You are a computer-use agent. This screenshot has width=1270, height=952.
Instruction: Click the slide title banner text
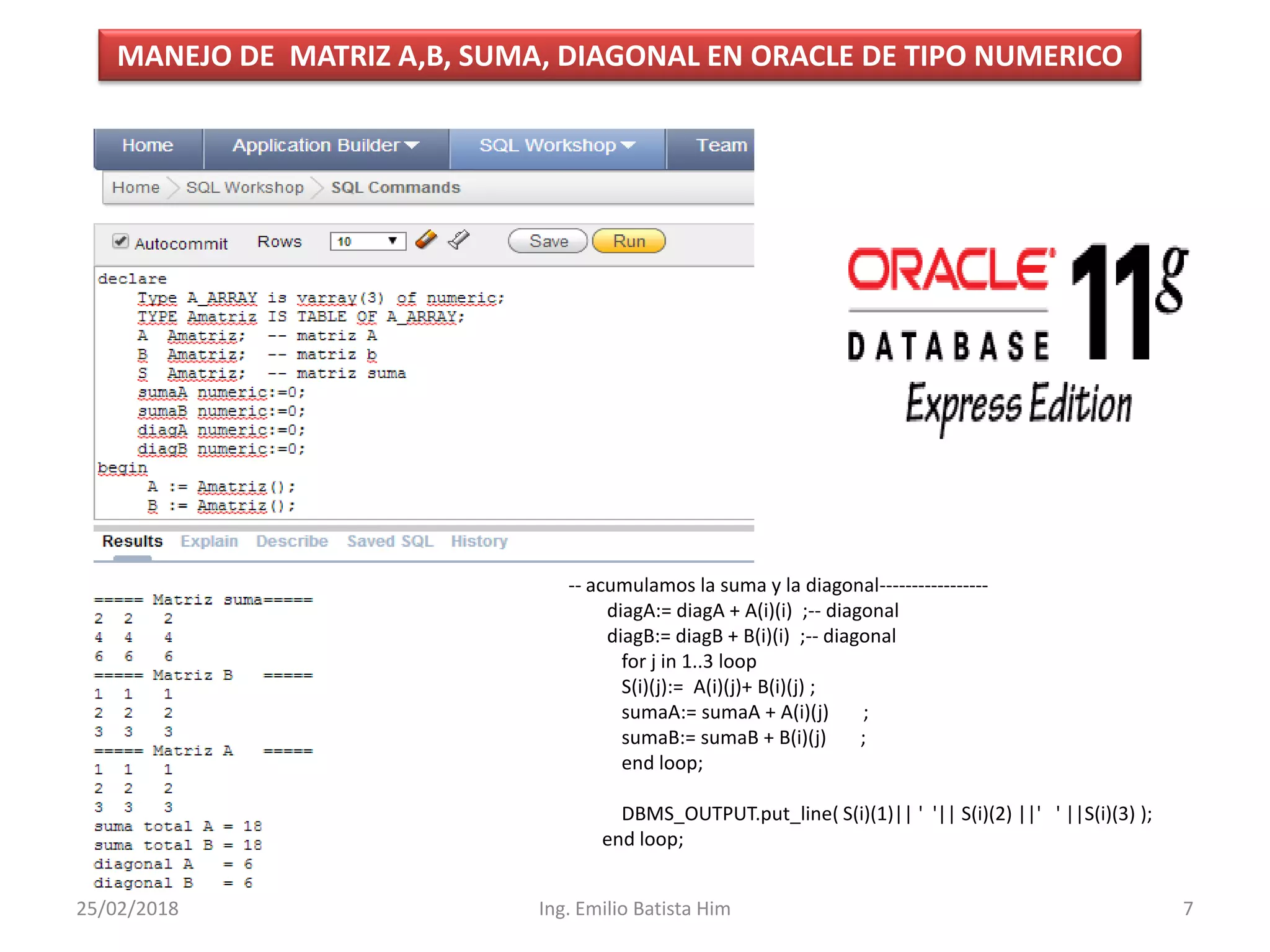coord(619,56)
